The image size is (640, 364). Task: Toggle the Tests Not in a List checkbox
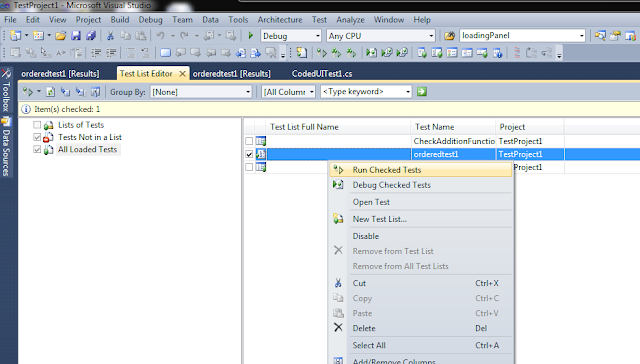pos(37,137)
